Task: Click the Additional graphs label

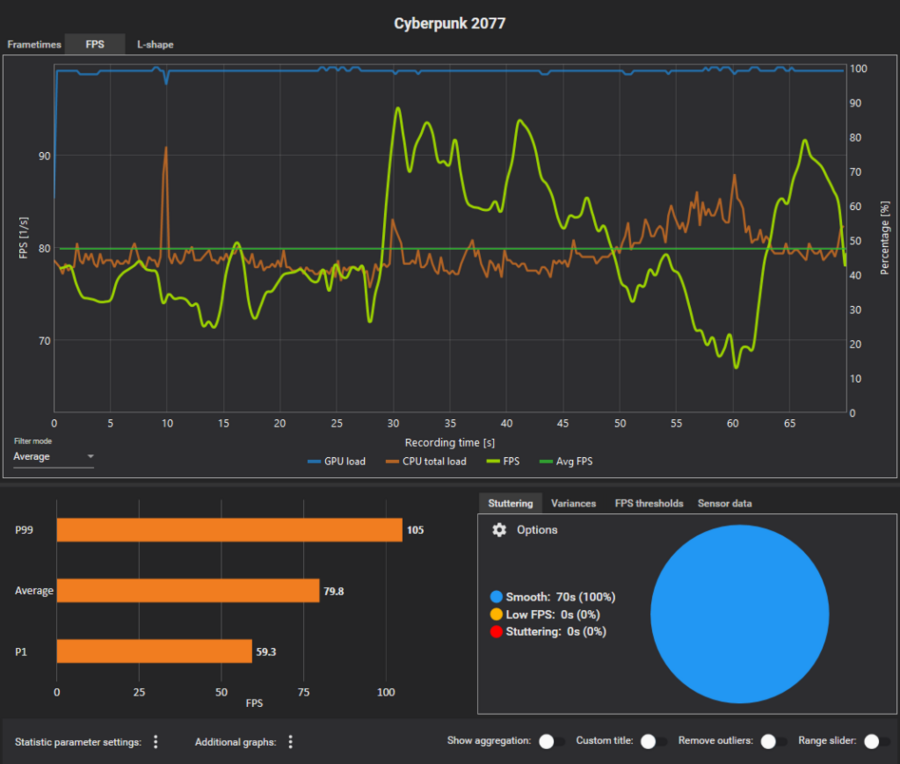Action: coord(235,742)
